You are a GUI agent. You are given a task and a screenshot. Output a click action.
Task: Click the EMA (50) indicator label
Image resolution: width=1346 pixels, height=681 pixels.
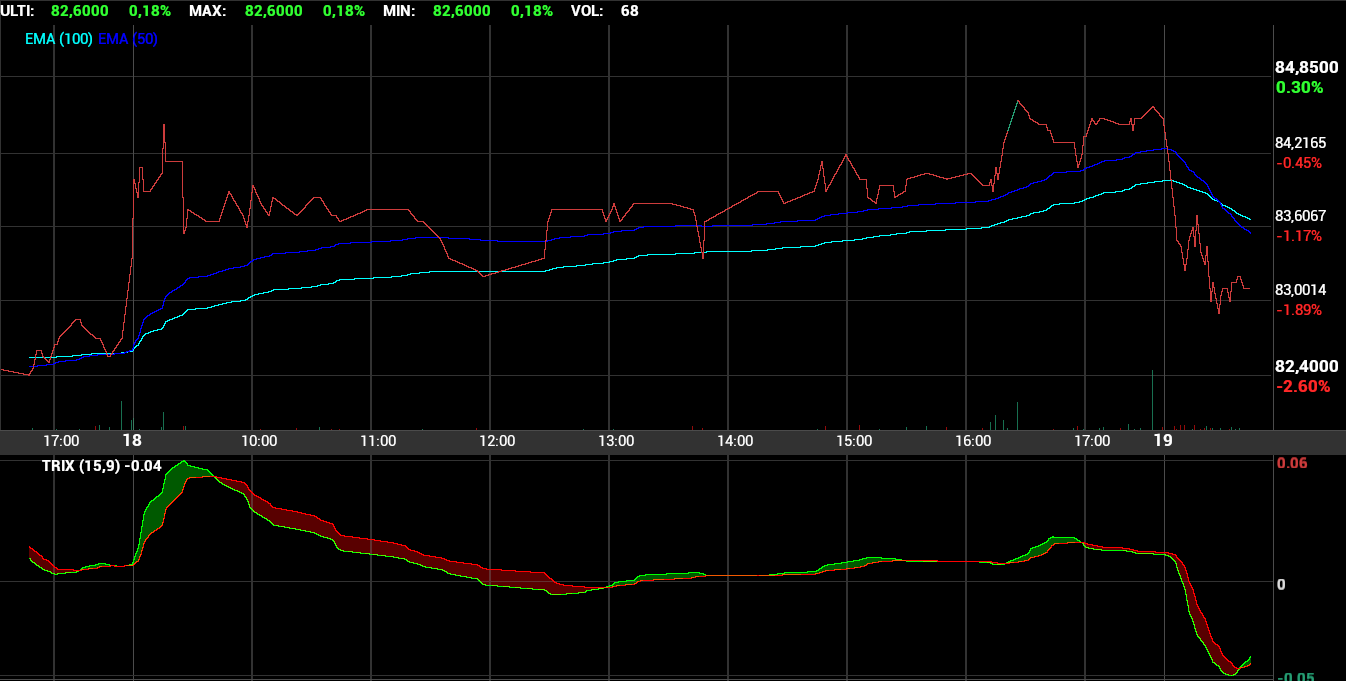(x=128, y=39)
